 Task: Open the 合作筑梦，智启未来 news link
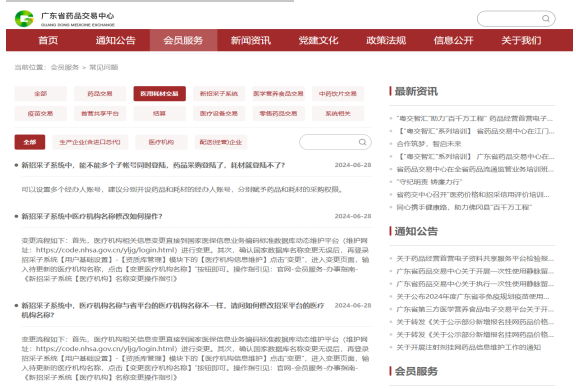429,144
